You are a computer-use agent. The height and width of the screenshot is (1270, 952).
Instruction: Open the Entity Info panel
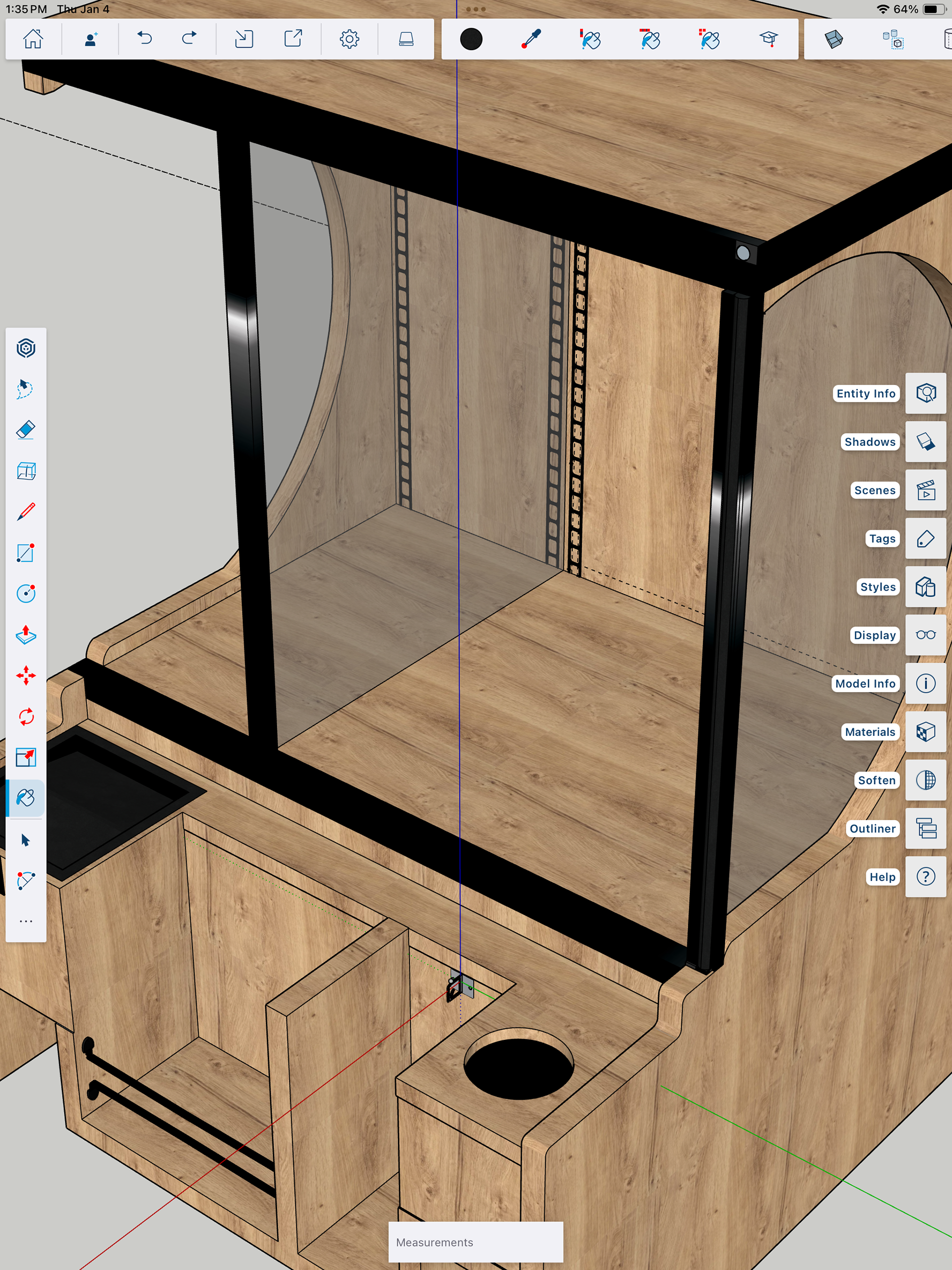925,393
